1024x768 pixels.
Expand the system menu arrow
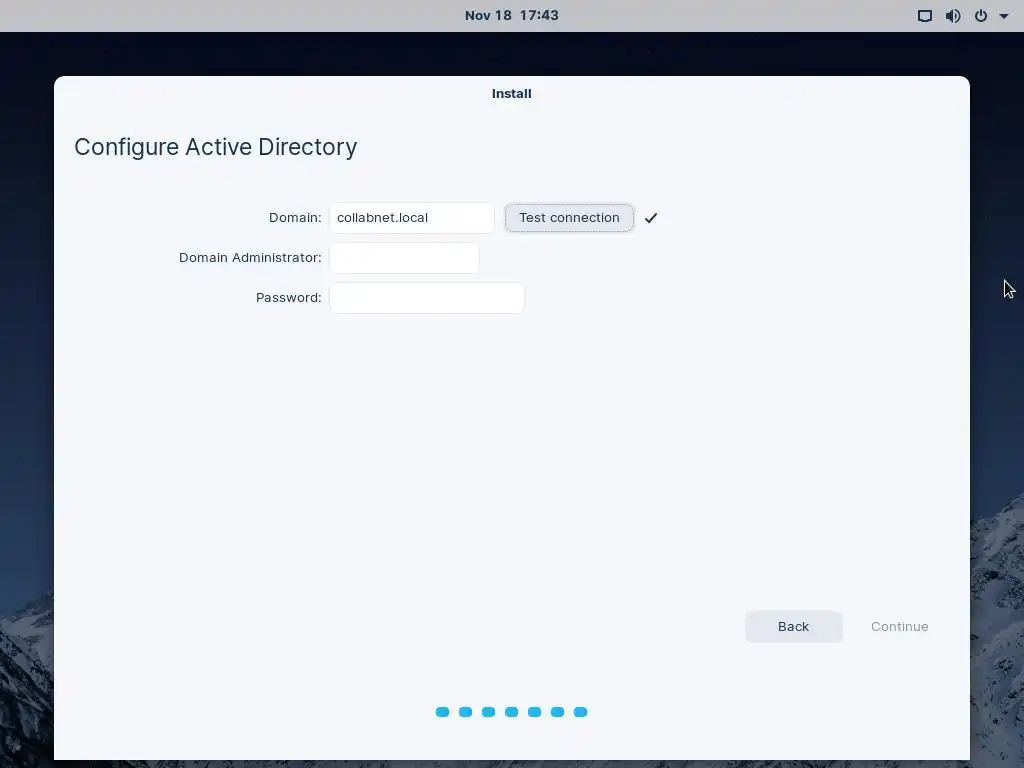[1004, 16]
